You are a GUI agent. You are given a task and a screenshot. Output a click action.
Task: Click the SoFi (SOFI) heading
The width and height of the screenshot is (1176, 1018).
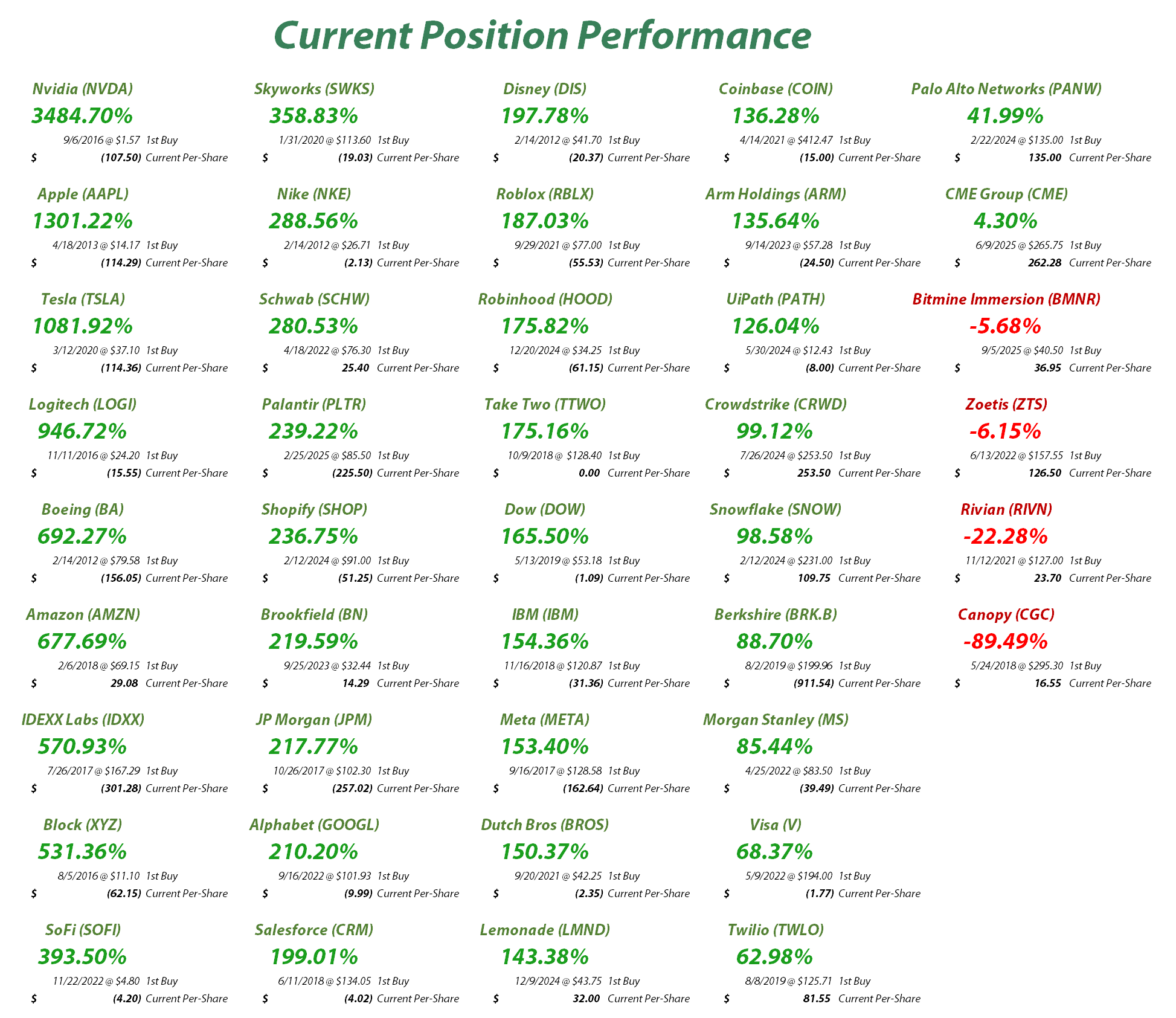point(83,930)
